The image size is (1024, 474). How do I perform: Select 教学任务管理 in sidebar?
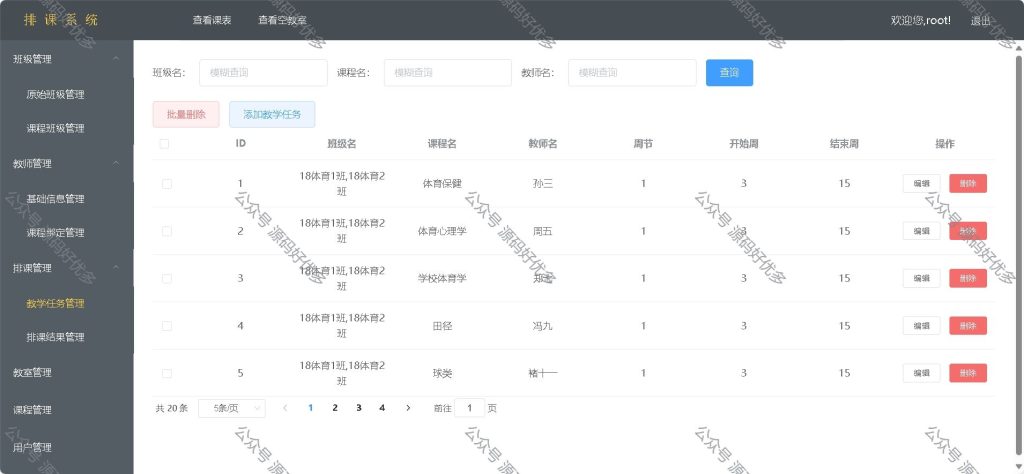(x=56, y=303)
